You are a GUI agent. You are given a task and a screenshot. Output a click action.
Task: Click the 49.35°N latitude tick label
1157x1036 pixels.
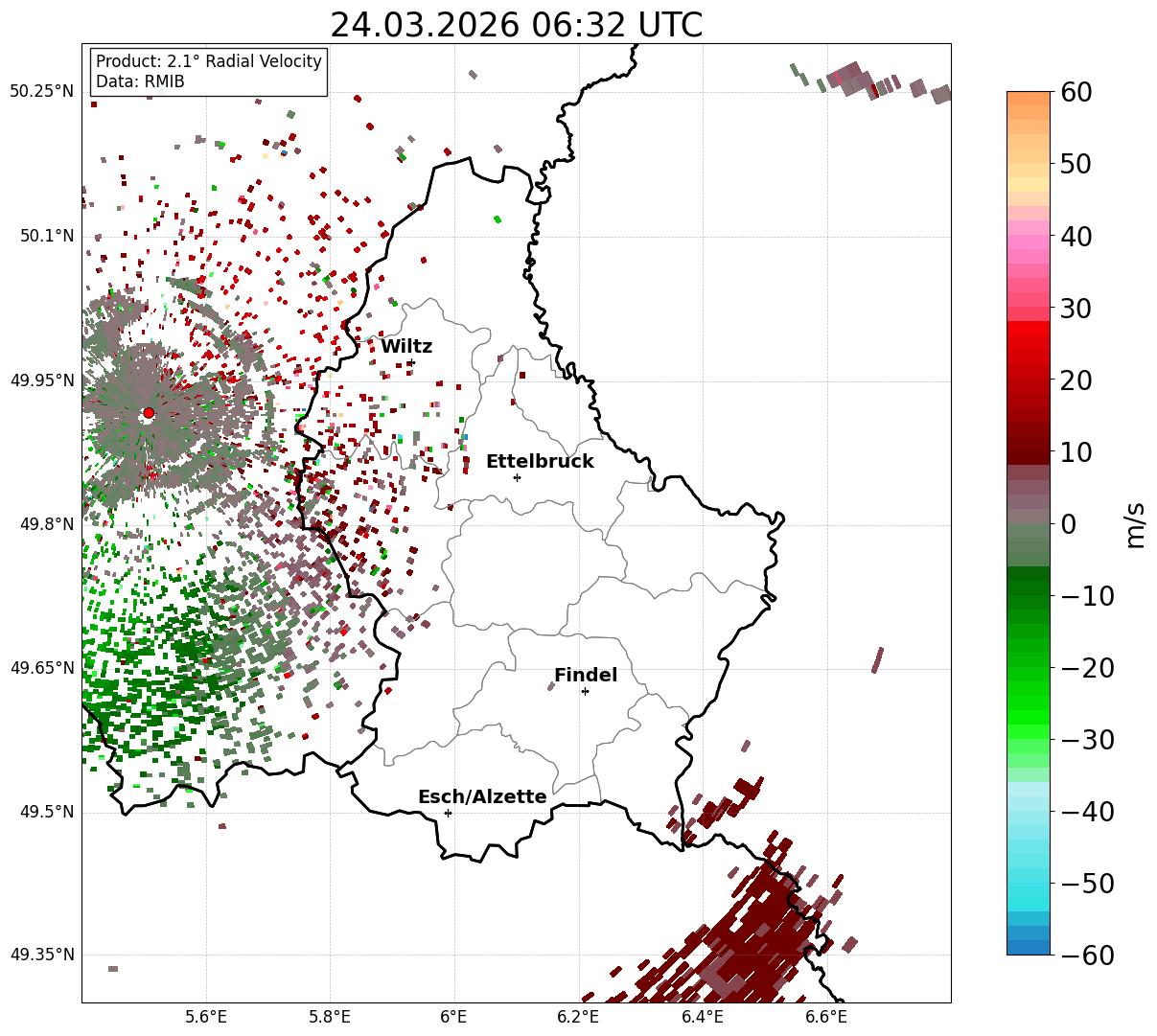coord(41,955)
